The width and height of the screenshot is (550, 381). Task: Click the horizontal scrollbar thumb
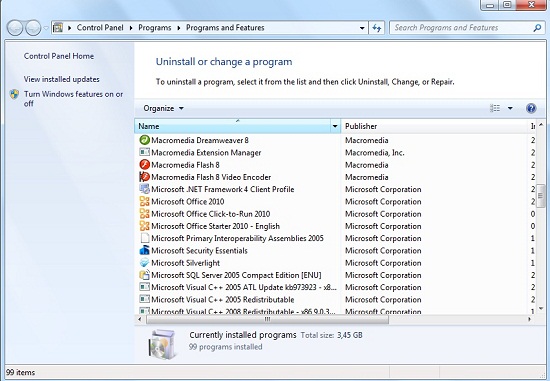point(267,319)
